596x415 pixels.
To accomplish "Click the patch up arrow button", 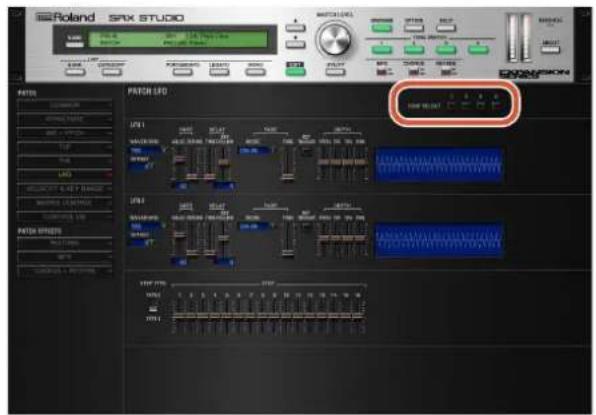I will coord(295,28).
